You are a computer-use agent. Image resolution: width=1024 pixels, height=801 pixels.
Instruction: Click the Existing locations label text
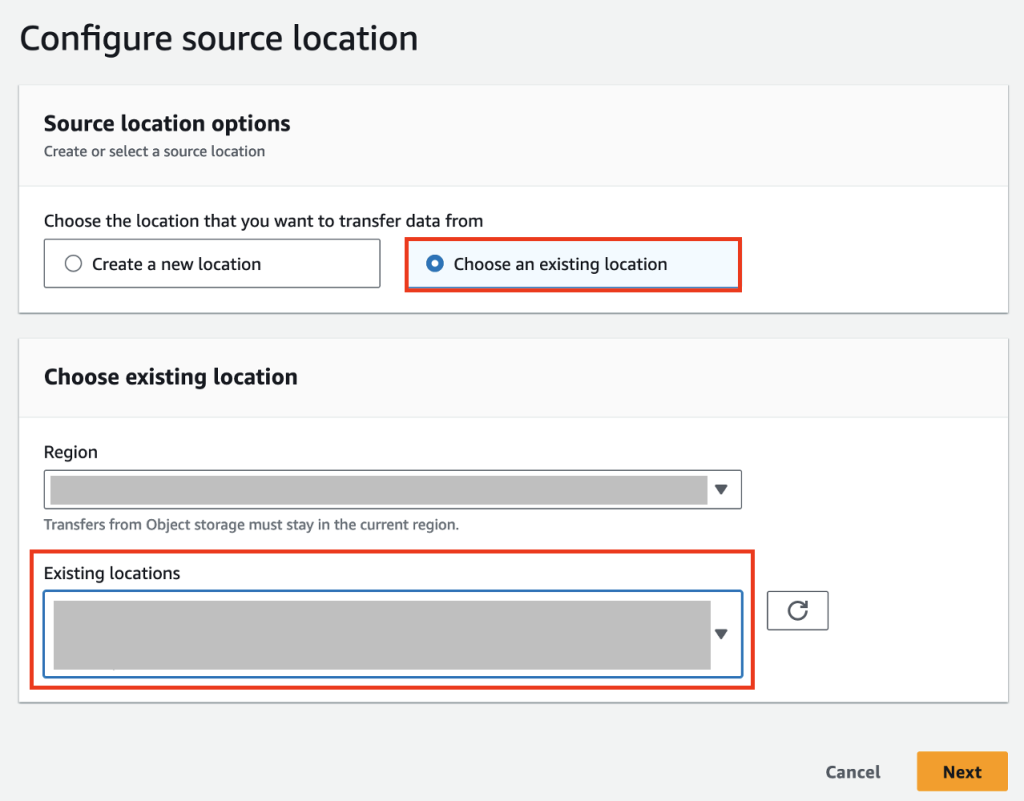point(112,573)
